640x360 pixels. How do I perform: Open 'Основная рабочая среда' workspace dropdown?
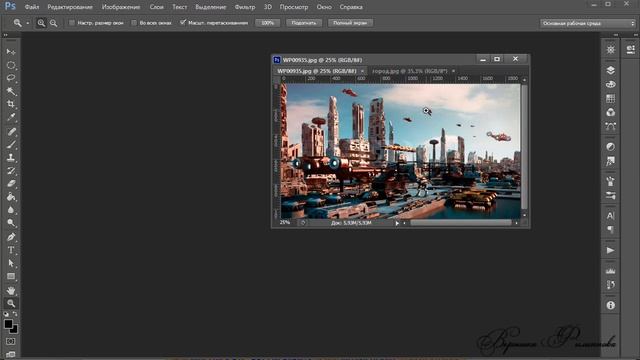[588, 23]
